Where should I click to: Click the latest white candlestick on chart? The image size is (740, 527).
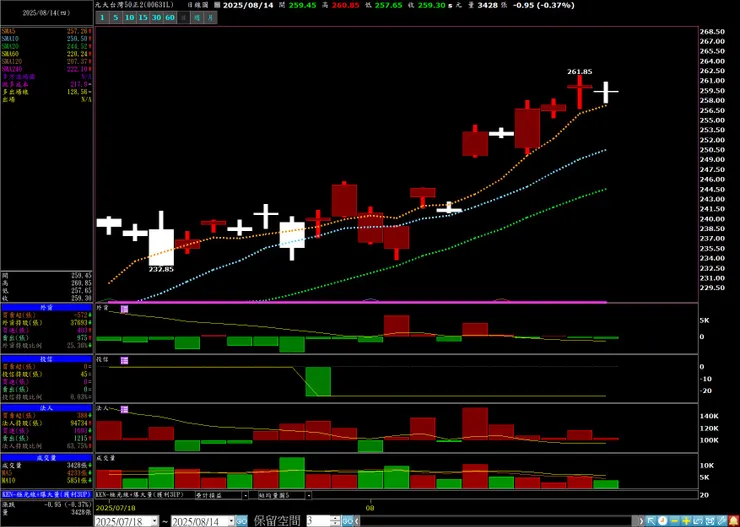[606, 92]
